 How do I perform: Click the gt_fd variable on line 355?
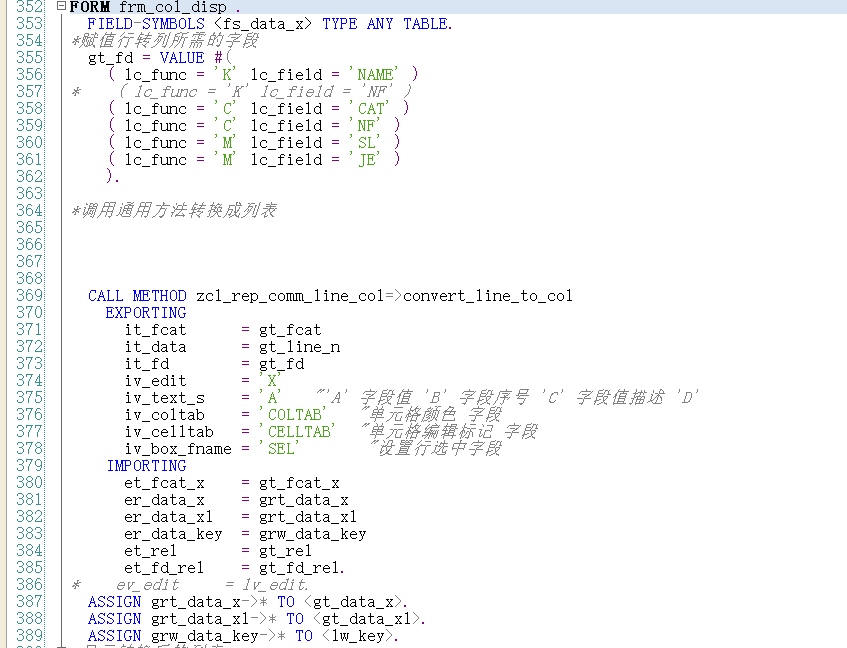pos(110,58)
